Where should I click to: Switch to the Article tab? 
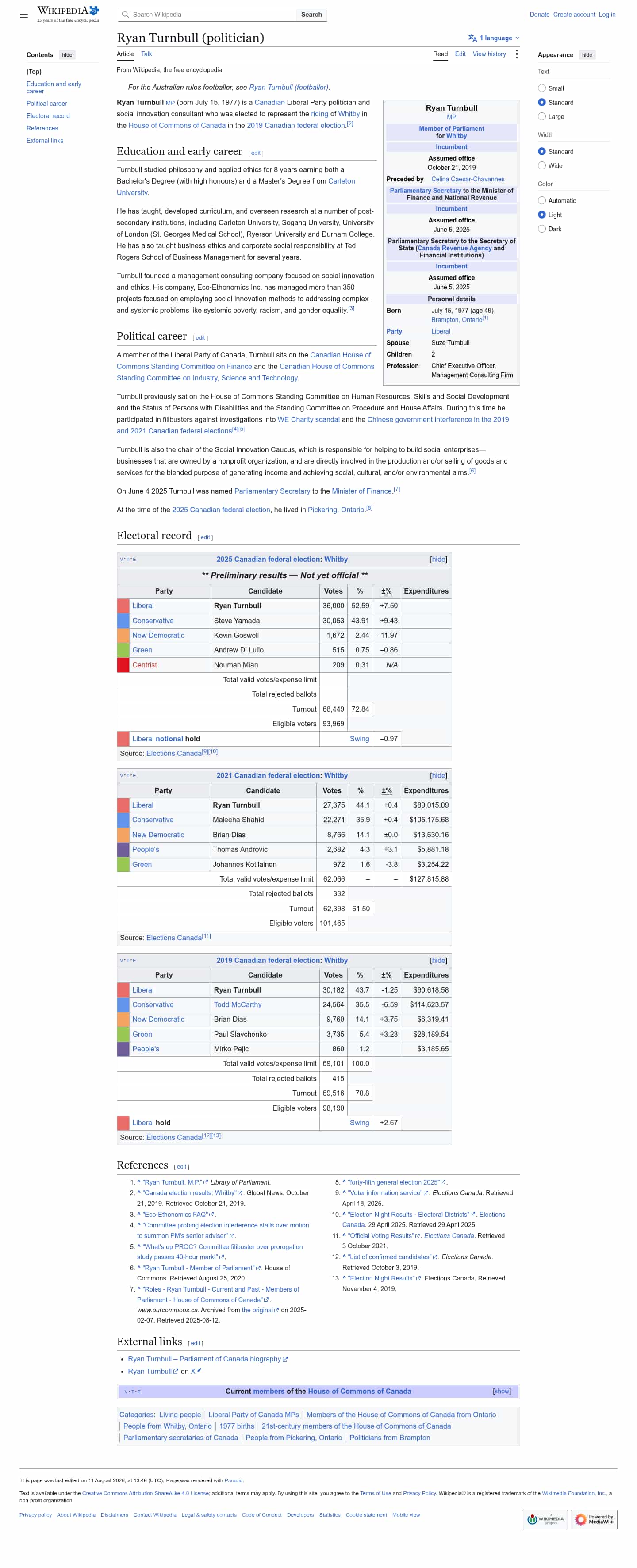tap(126, 54)
